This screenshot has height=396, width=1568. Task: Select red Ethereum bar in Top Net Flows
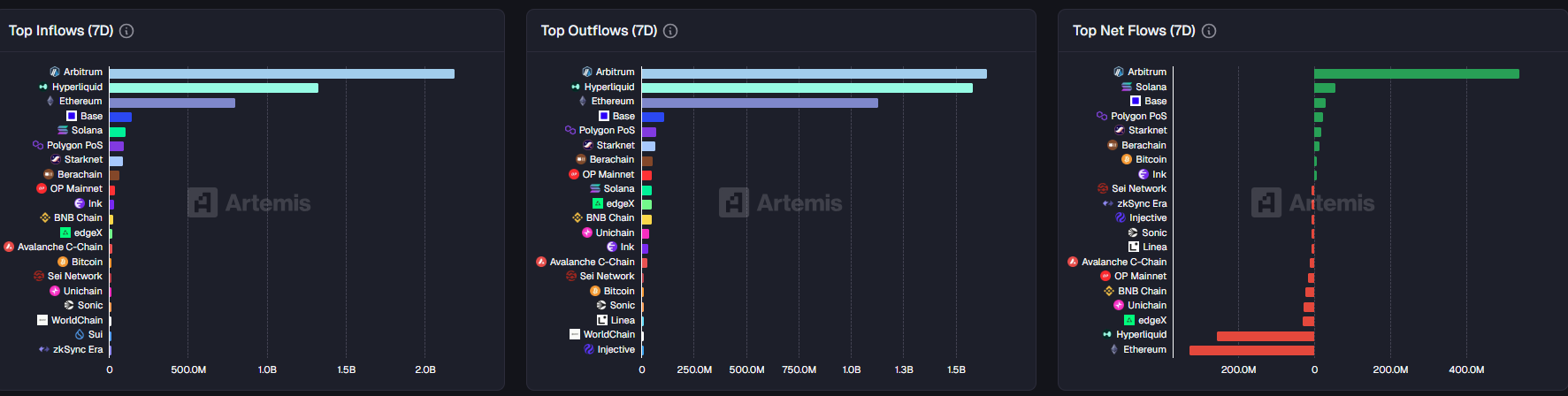coord(1251,350)
